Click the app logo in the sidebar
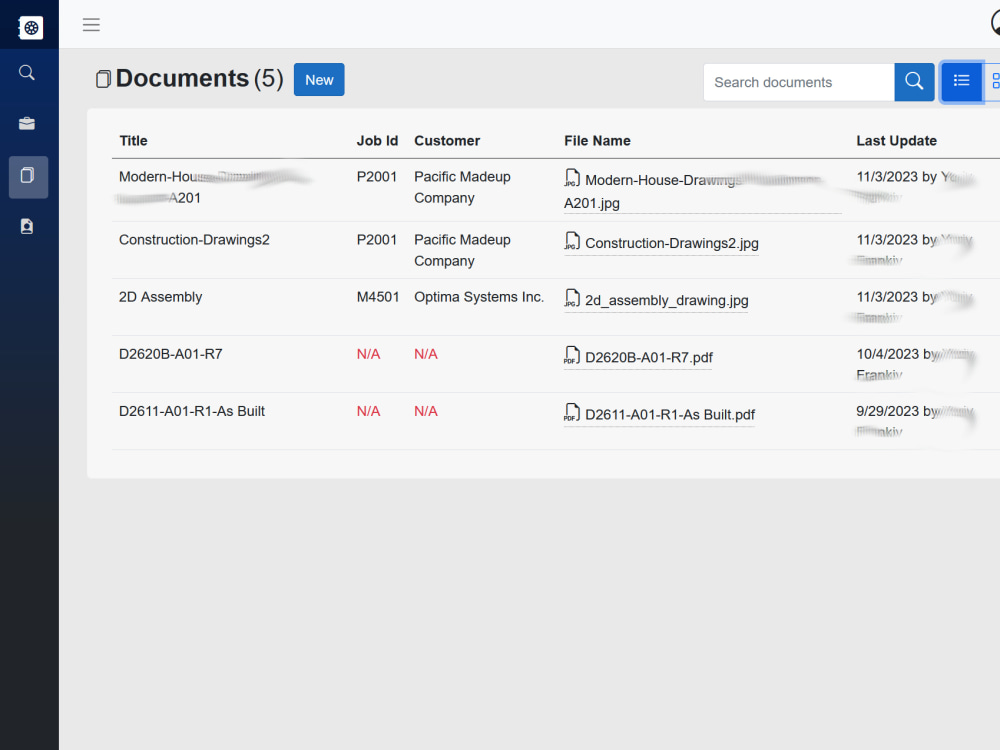 (x=30, y=27)
